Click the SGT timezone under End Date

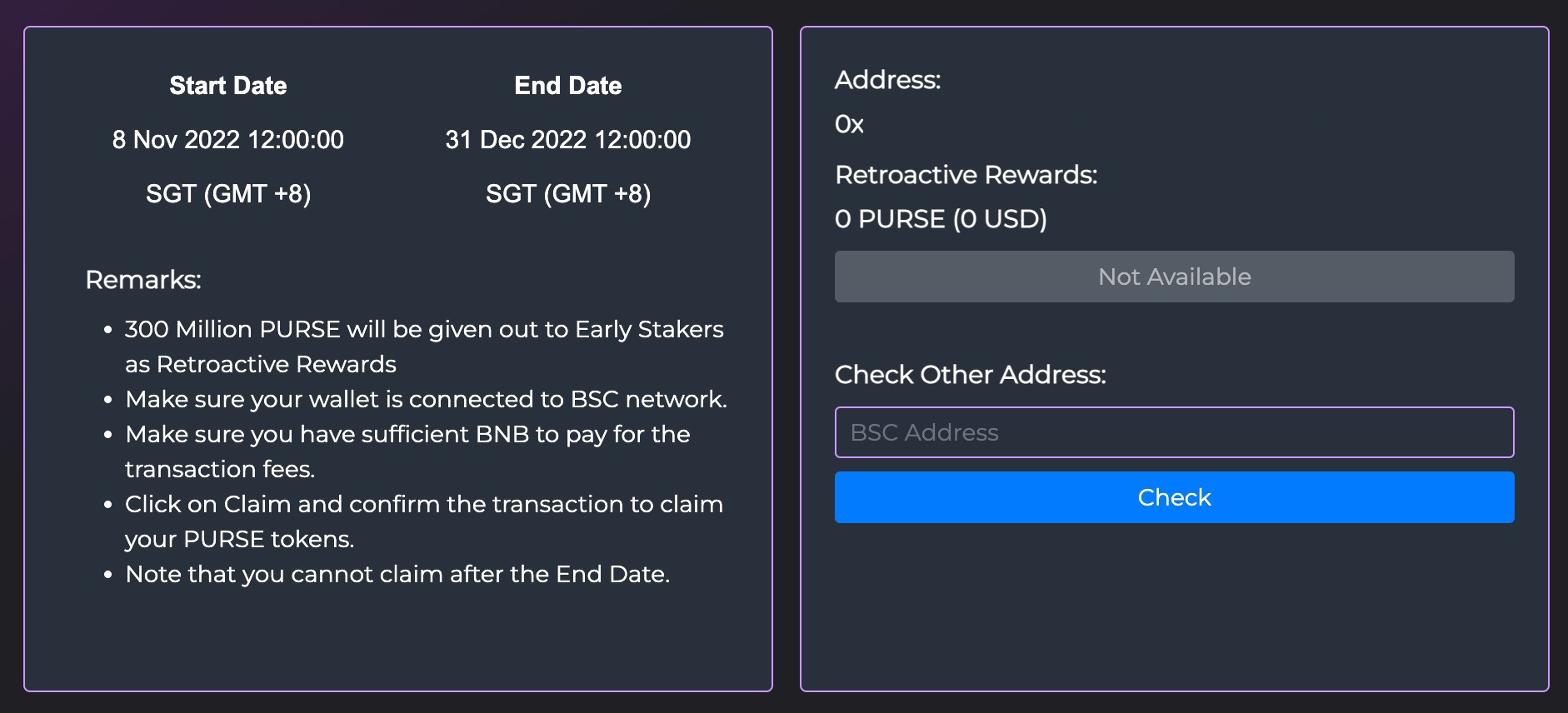(x=567, y=194)
